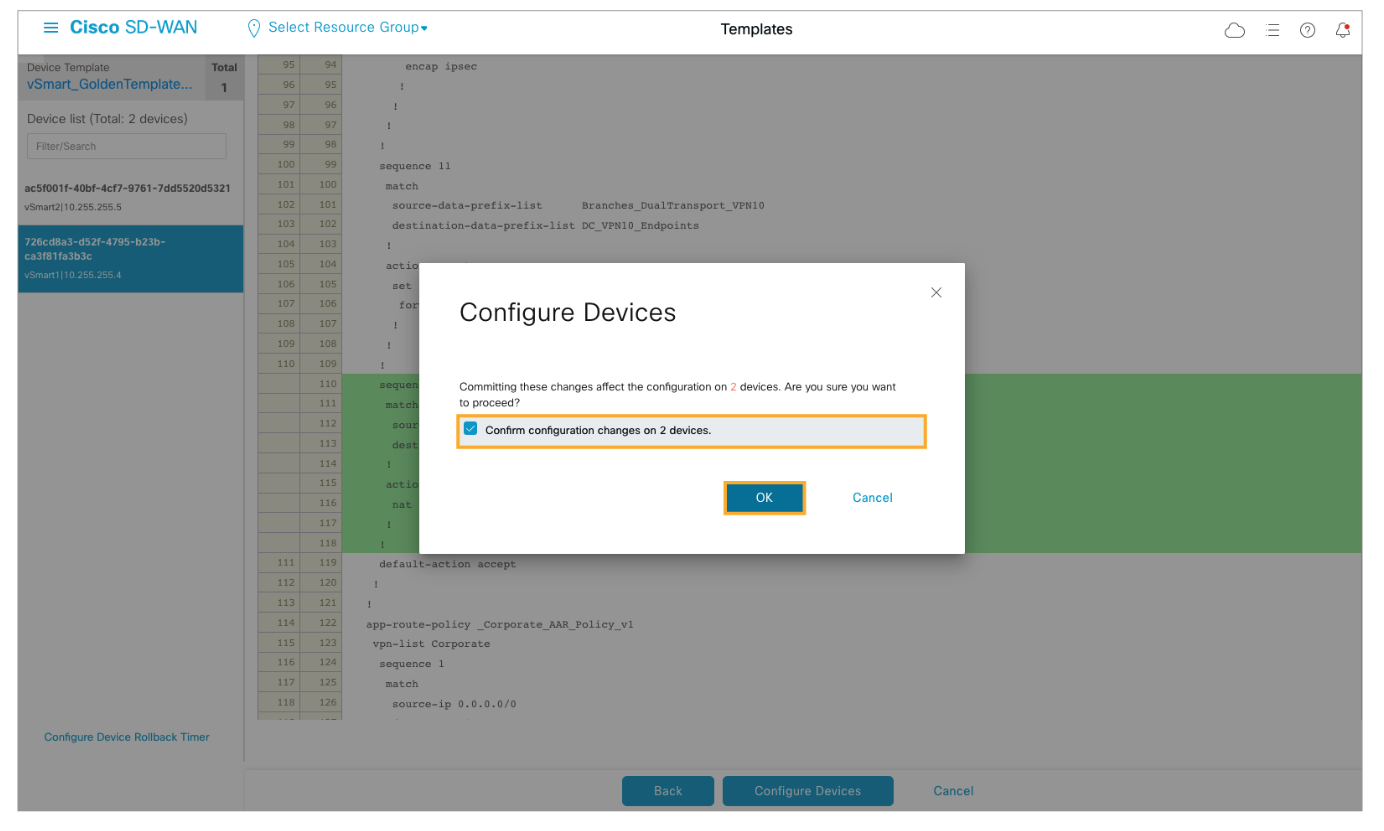This screenshot has height=831, width=1384.
Task: Click the location pin icon
Action: click(254, 29)
